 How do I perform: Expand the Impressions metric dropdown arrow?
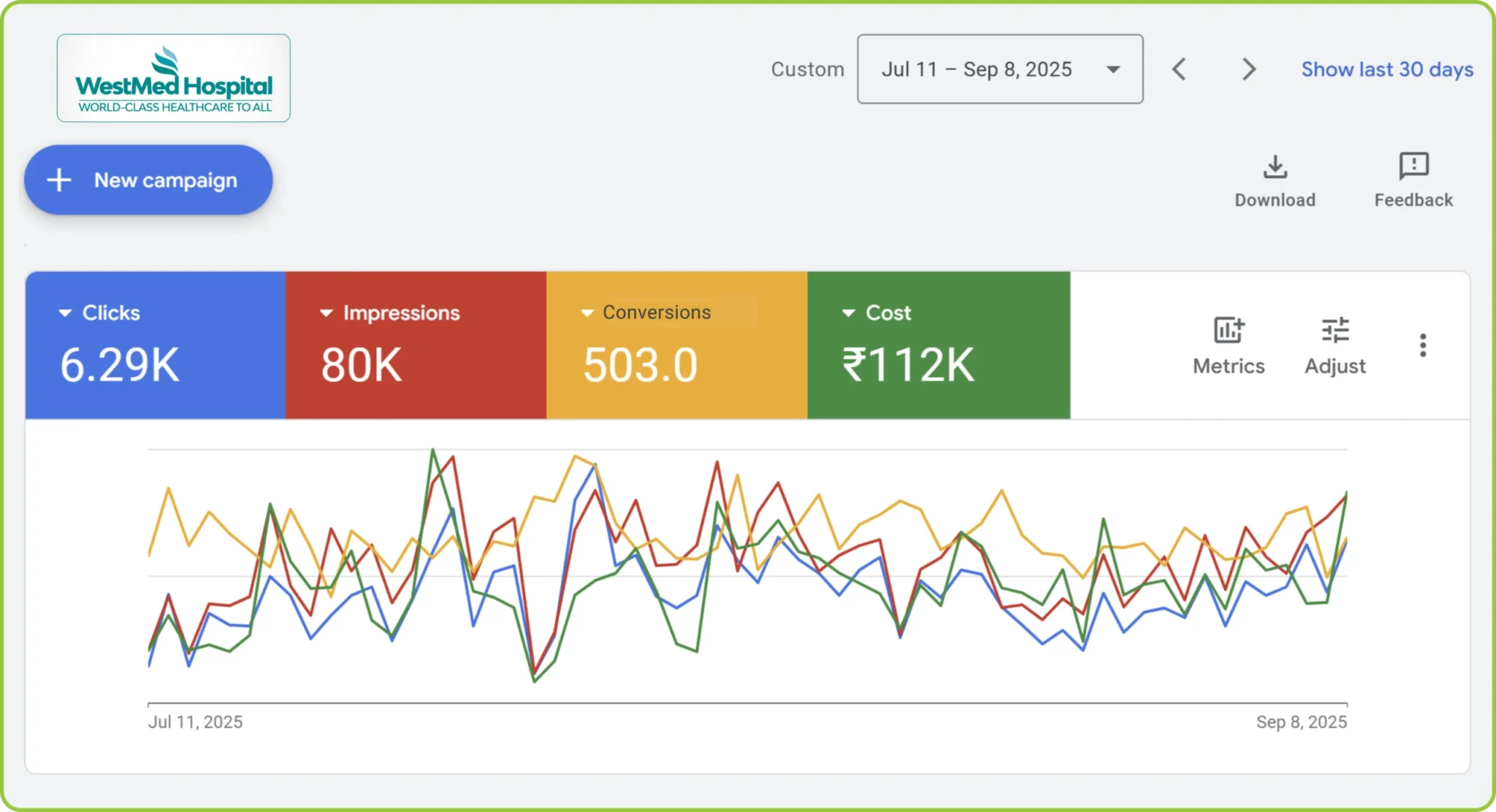click(x=327, y=313)
